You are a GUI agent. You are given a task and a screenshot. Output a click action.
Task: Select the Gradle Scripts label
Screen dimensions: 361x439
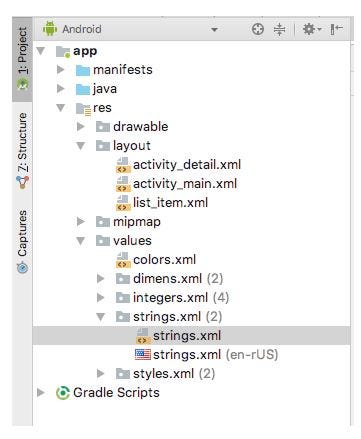point(116,393)
